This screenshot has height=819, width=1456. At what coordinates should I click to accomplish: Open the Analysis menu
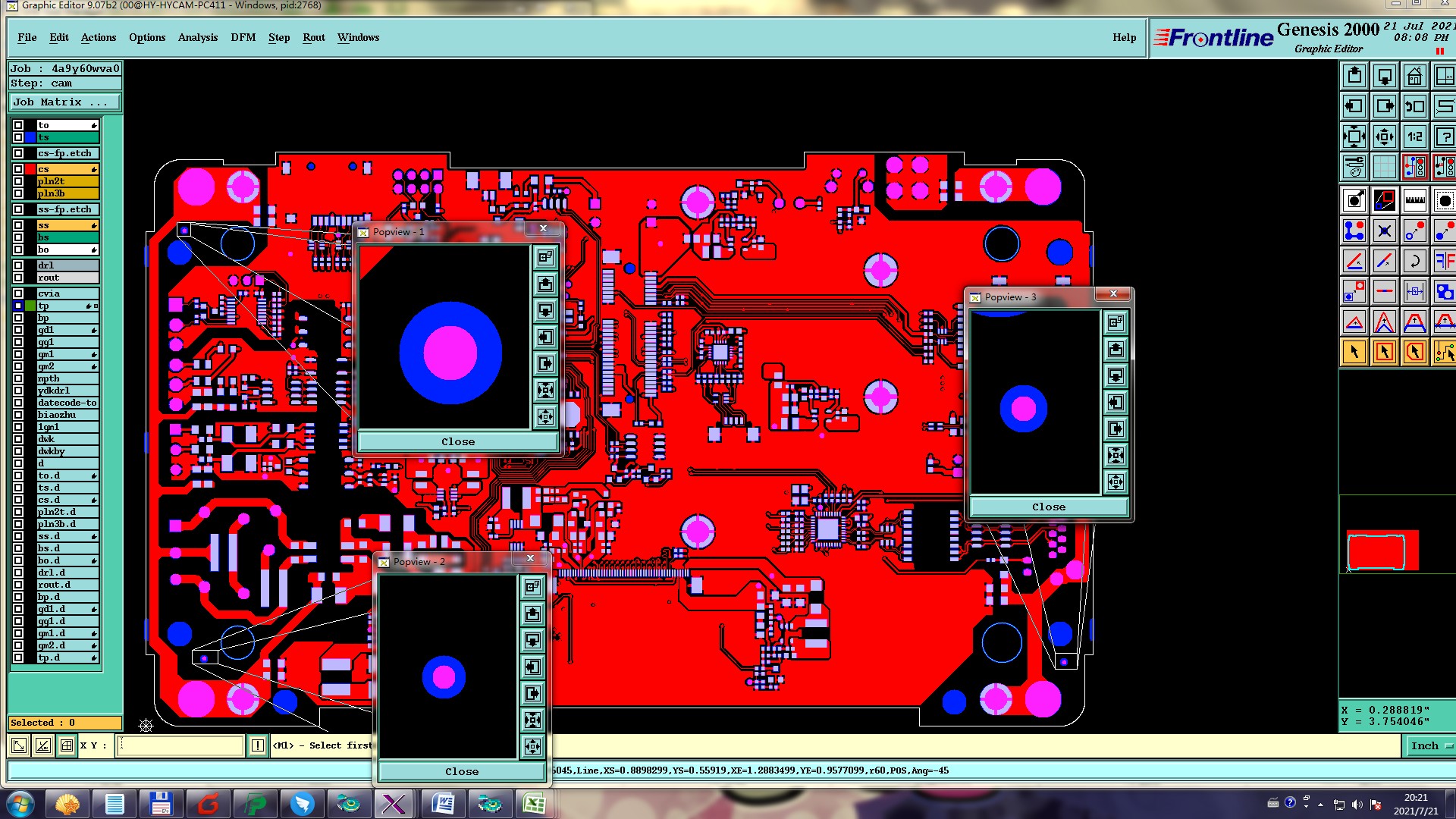point(197,37)
